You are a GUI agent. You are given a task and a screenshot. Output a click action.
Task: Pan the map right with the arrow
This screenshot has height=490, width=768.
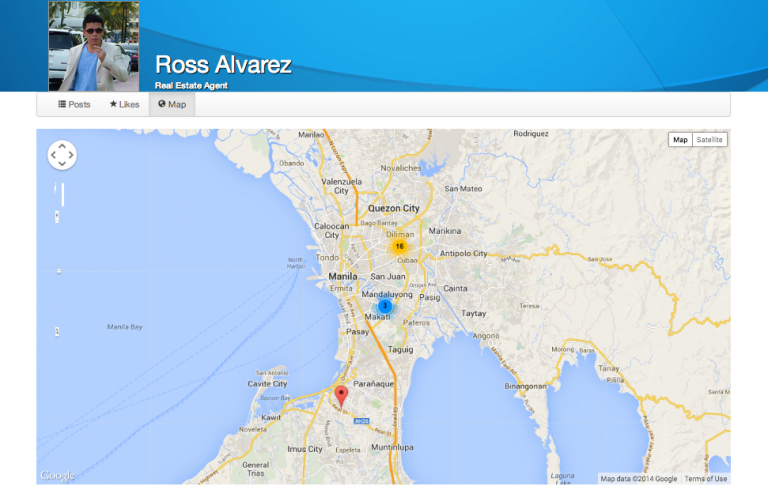point(71,155)
